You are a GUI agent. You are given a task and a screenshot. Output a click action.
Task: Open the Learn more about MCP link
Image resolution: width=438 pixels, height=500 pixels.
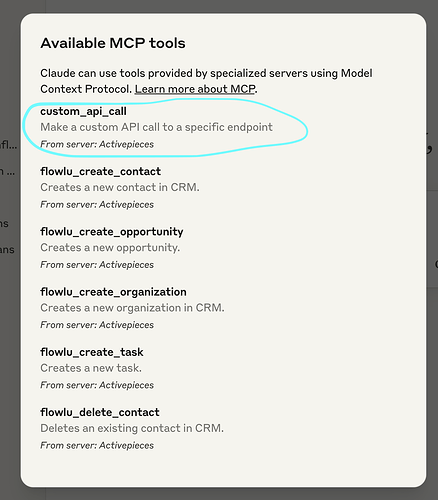195,89
